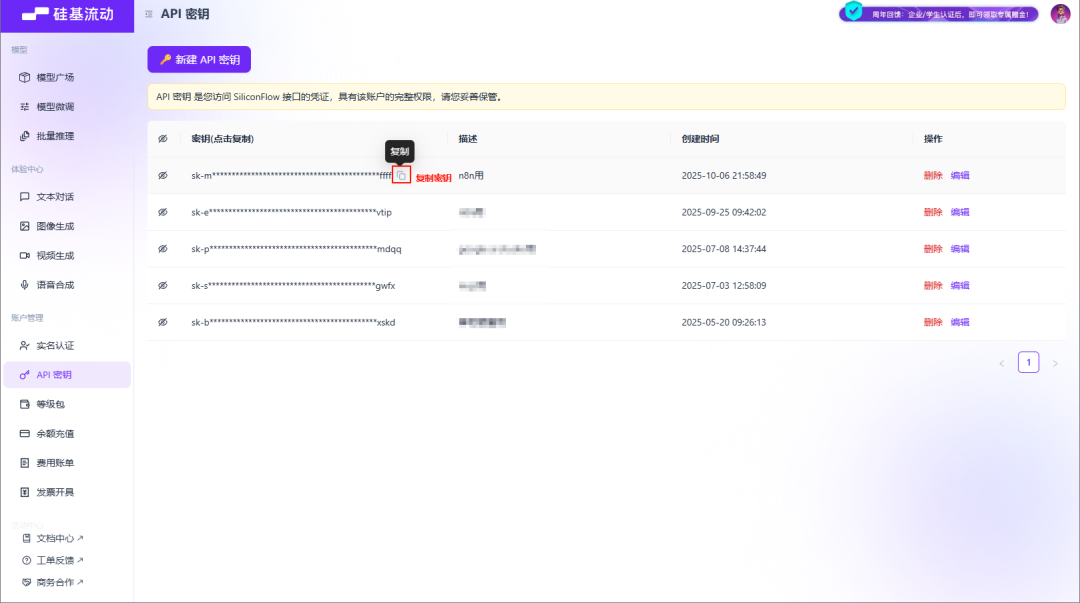The width and height of the screenshot is (1080, 603).
Task: Open the user avatar menu
Action: point(1060,14)
